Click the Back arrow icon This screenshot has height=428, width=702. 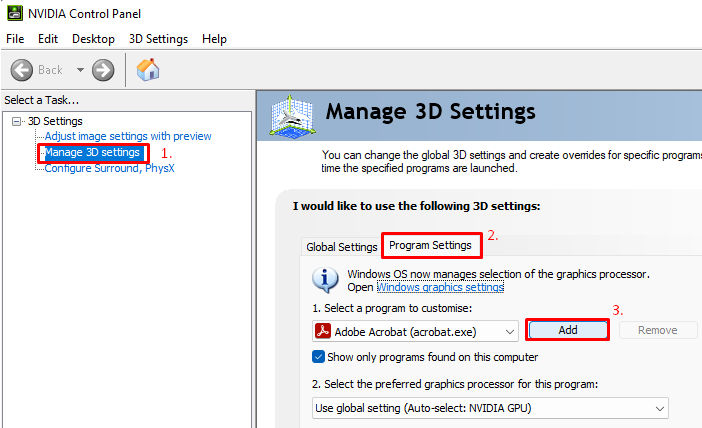click(23, 70)
